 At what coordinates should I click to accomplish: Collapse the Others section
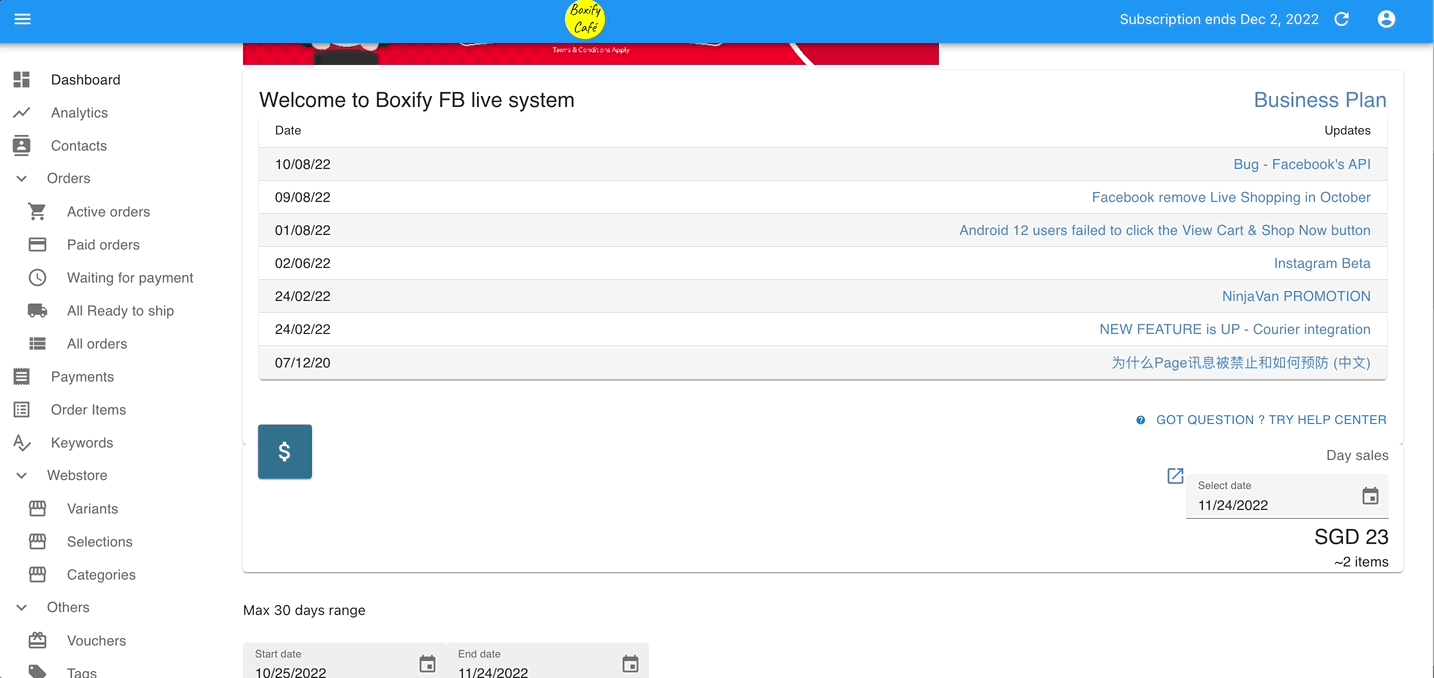tap(22, 608)
